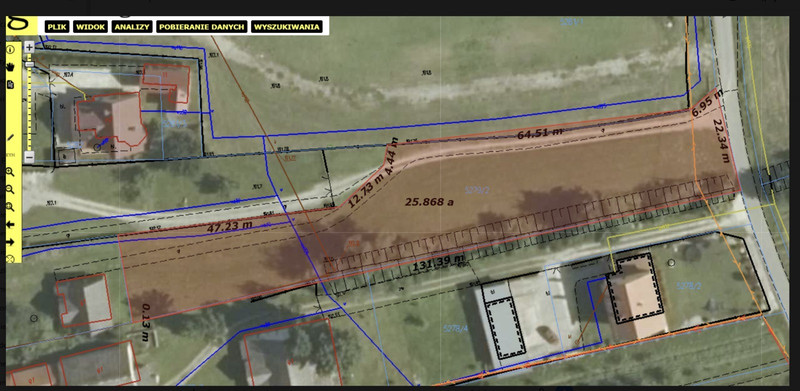Click the 25.868 a area label
The height and width of the screenshot is (391, 800).
[x=430, y=202]
